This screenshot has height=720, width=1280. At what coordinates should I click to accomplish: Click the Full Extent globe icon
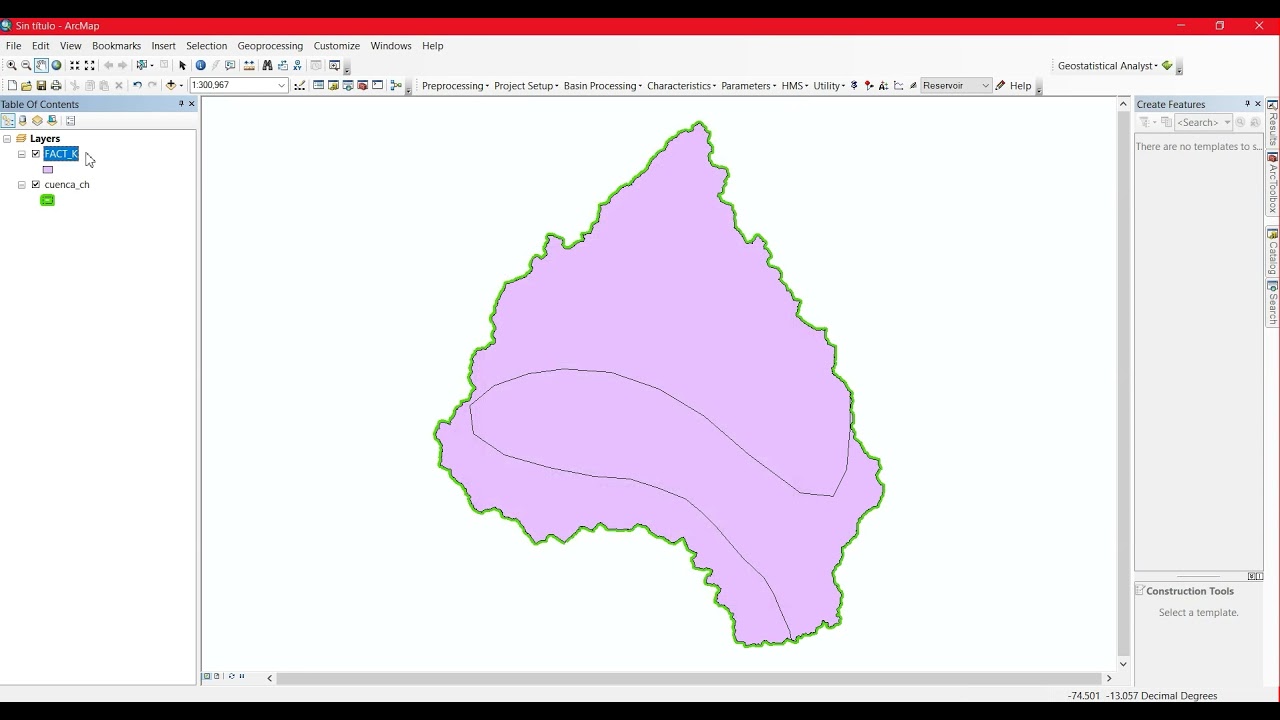click(56, 65)
